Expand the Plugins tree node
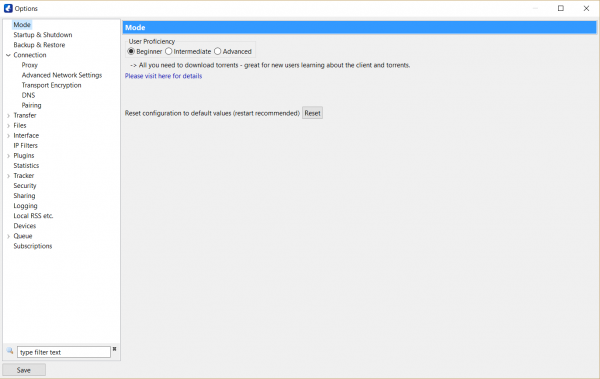This screenshot has height=379, width=600. 8,156
